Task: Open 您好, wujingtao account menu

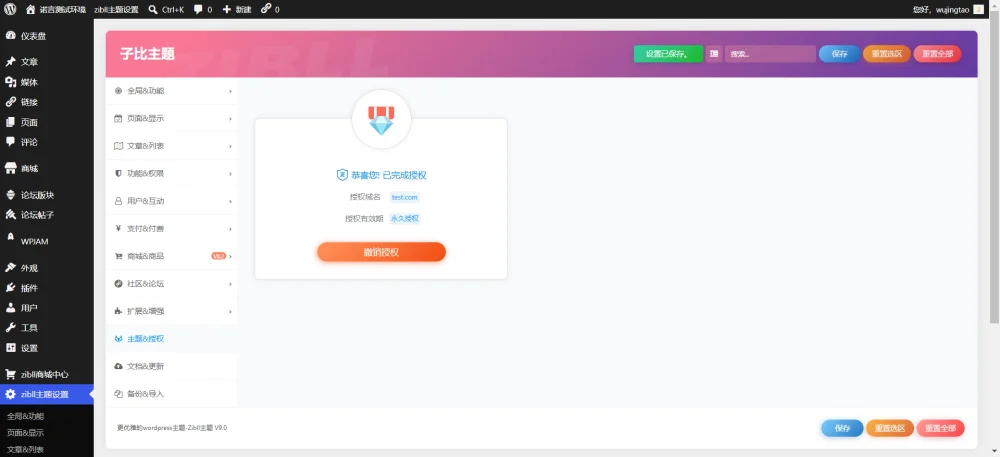Action: (948, 10)
